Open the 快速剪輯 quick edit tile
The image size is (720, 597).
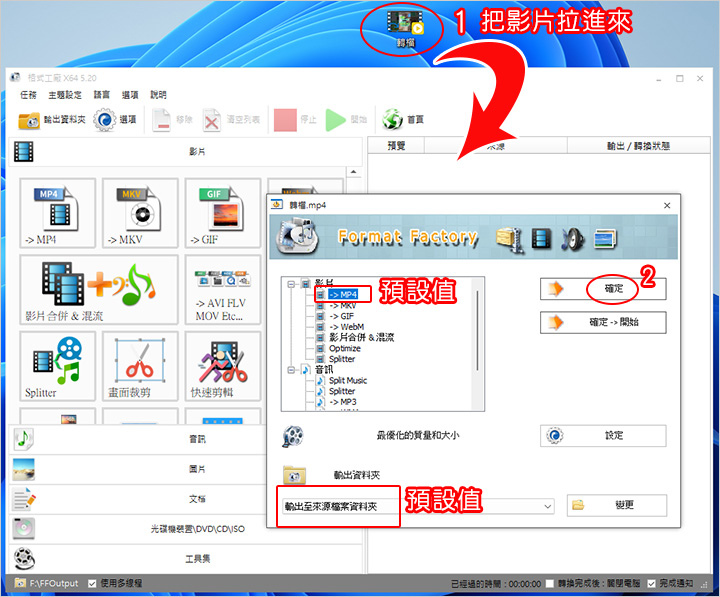223,366
